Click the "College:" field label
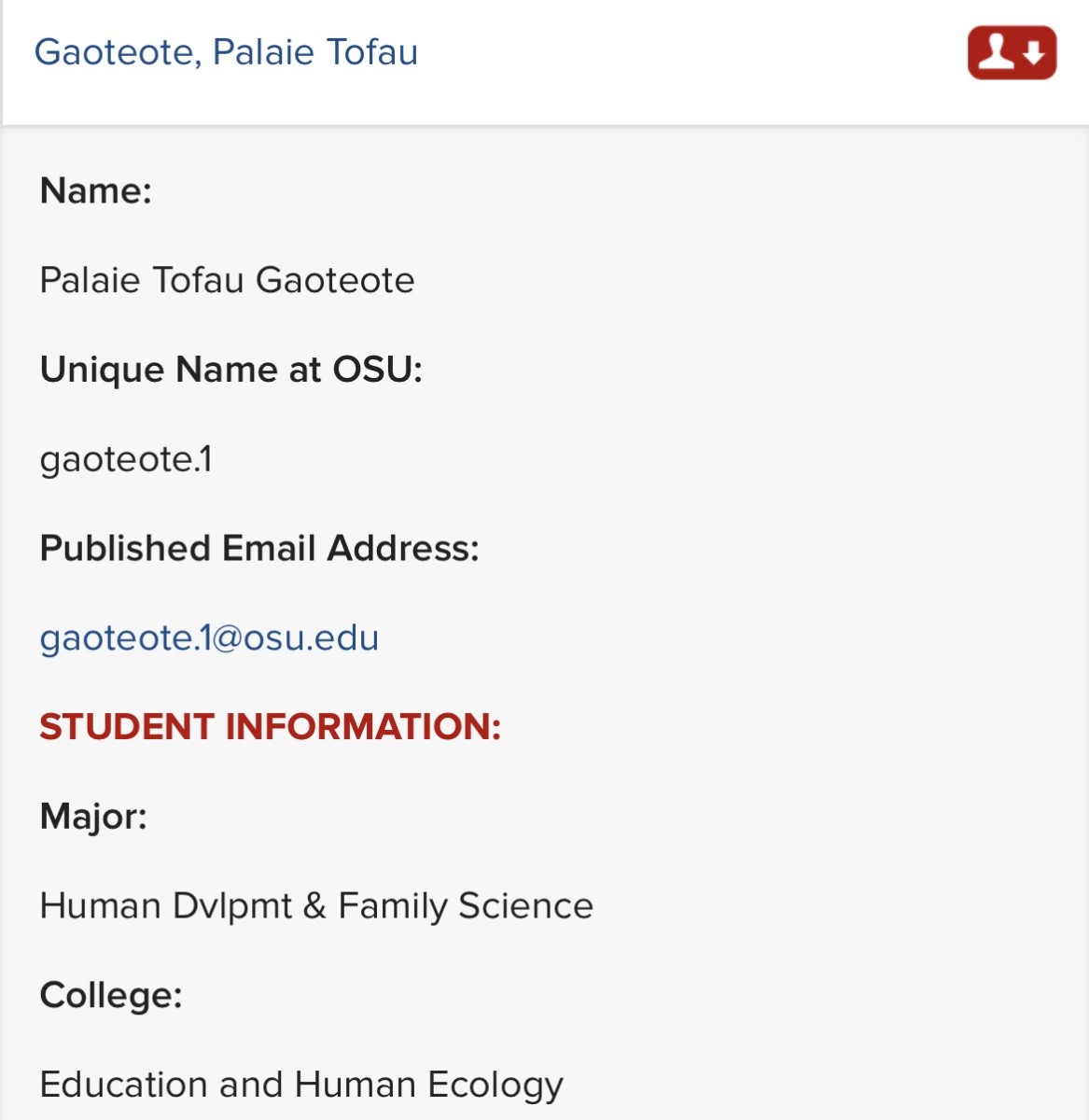Image resolution: width=1089 pixels, height=1120 pixels. 111,995
